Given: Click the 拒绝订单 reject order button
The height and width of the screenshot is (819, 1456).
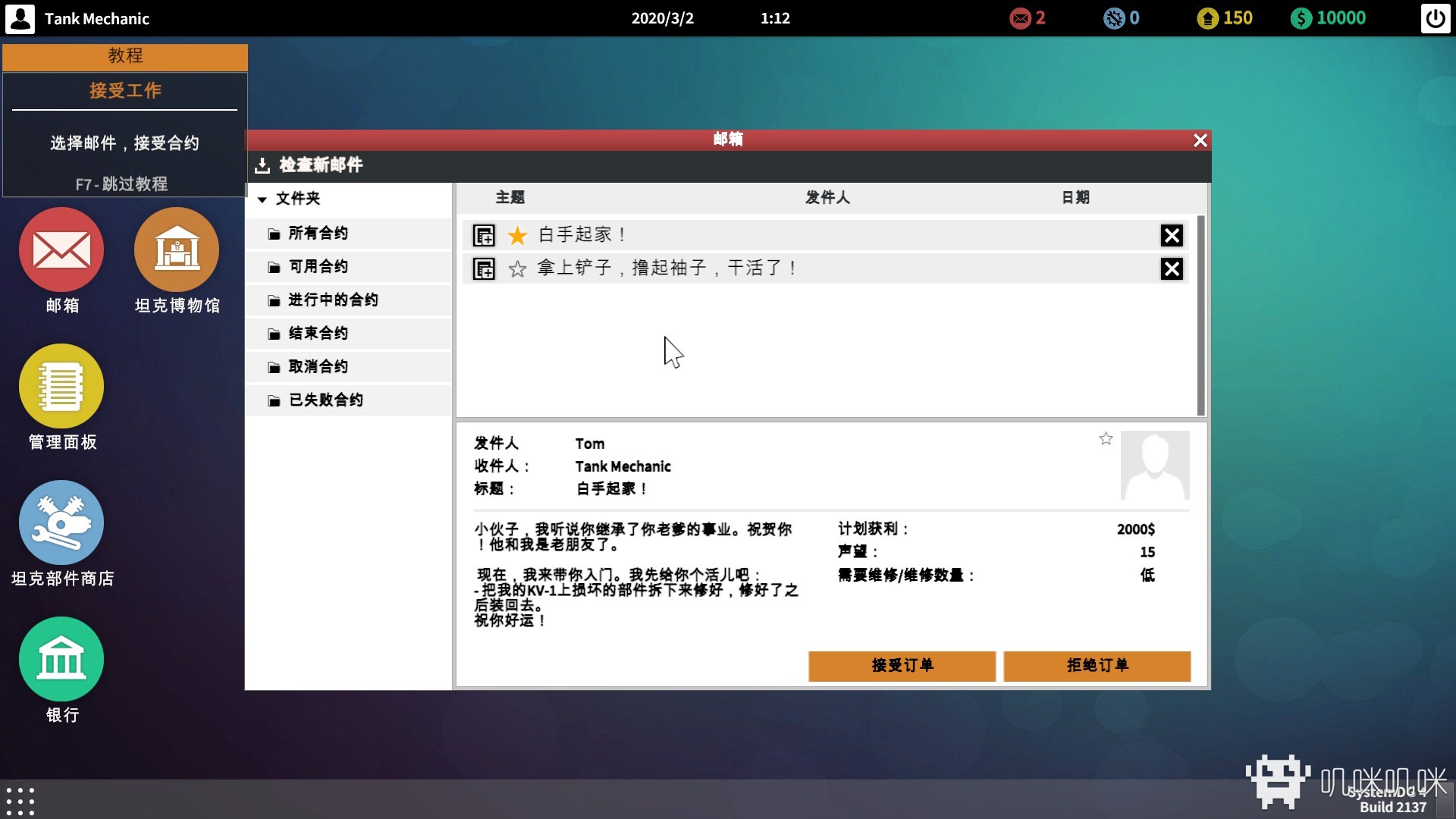Looking at the screenshot, I should [x=1097, y=666].
